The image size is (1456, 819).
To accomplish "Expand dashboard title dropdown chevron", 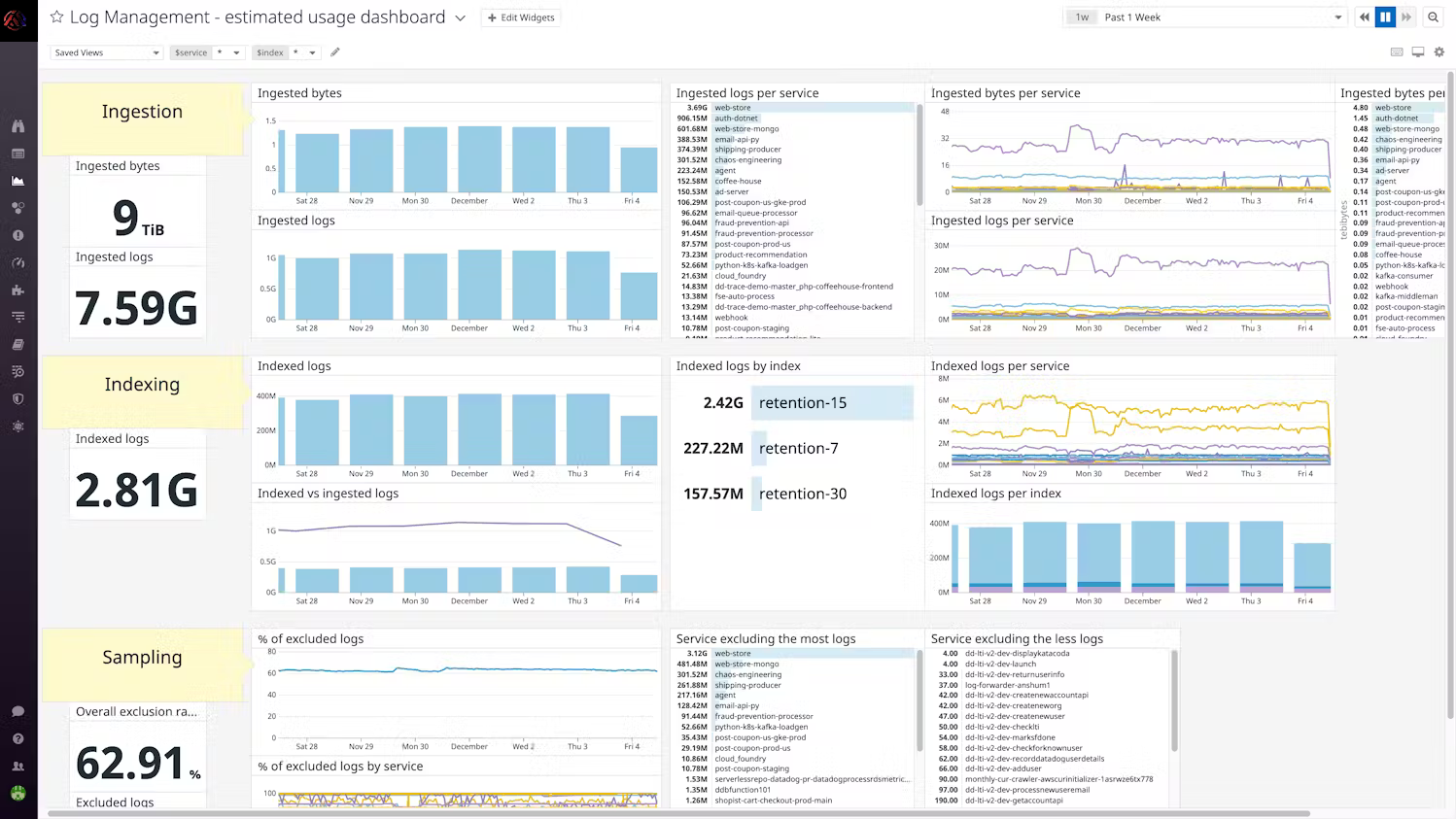I will tap(461, 18).
